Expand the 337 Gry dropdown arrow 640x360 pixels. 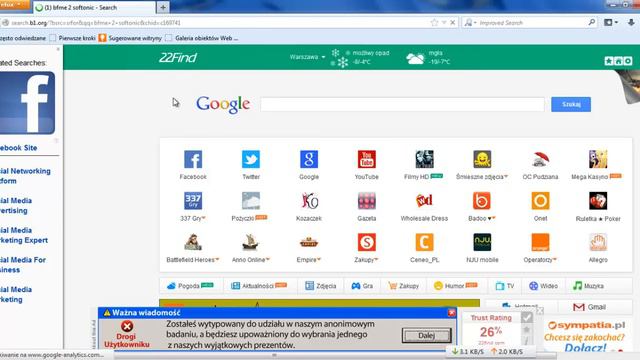(x=203, y=218)
